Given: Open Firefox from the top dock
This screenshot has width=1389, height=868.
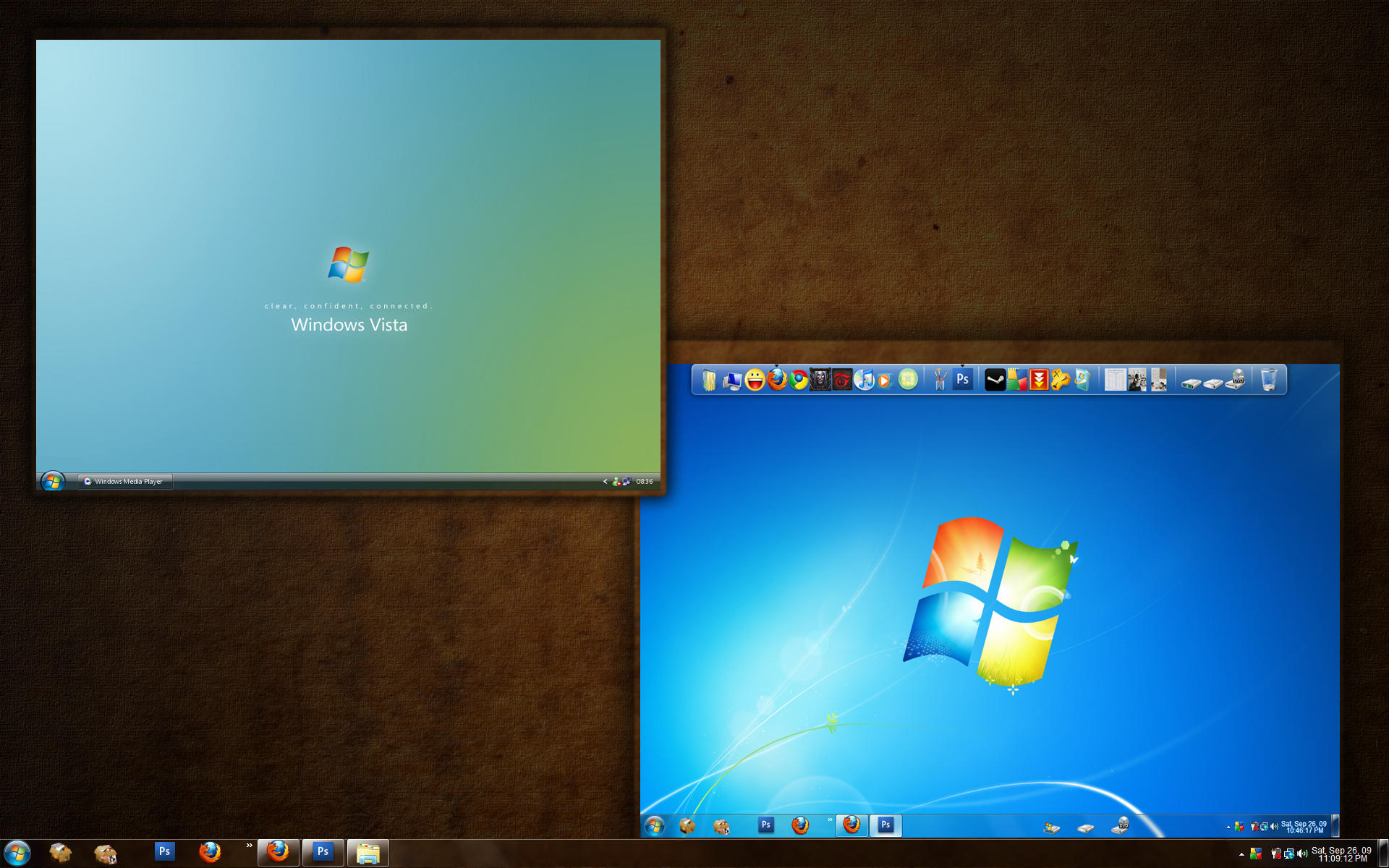Looking at the screenshot, I should tap(776, 379).
